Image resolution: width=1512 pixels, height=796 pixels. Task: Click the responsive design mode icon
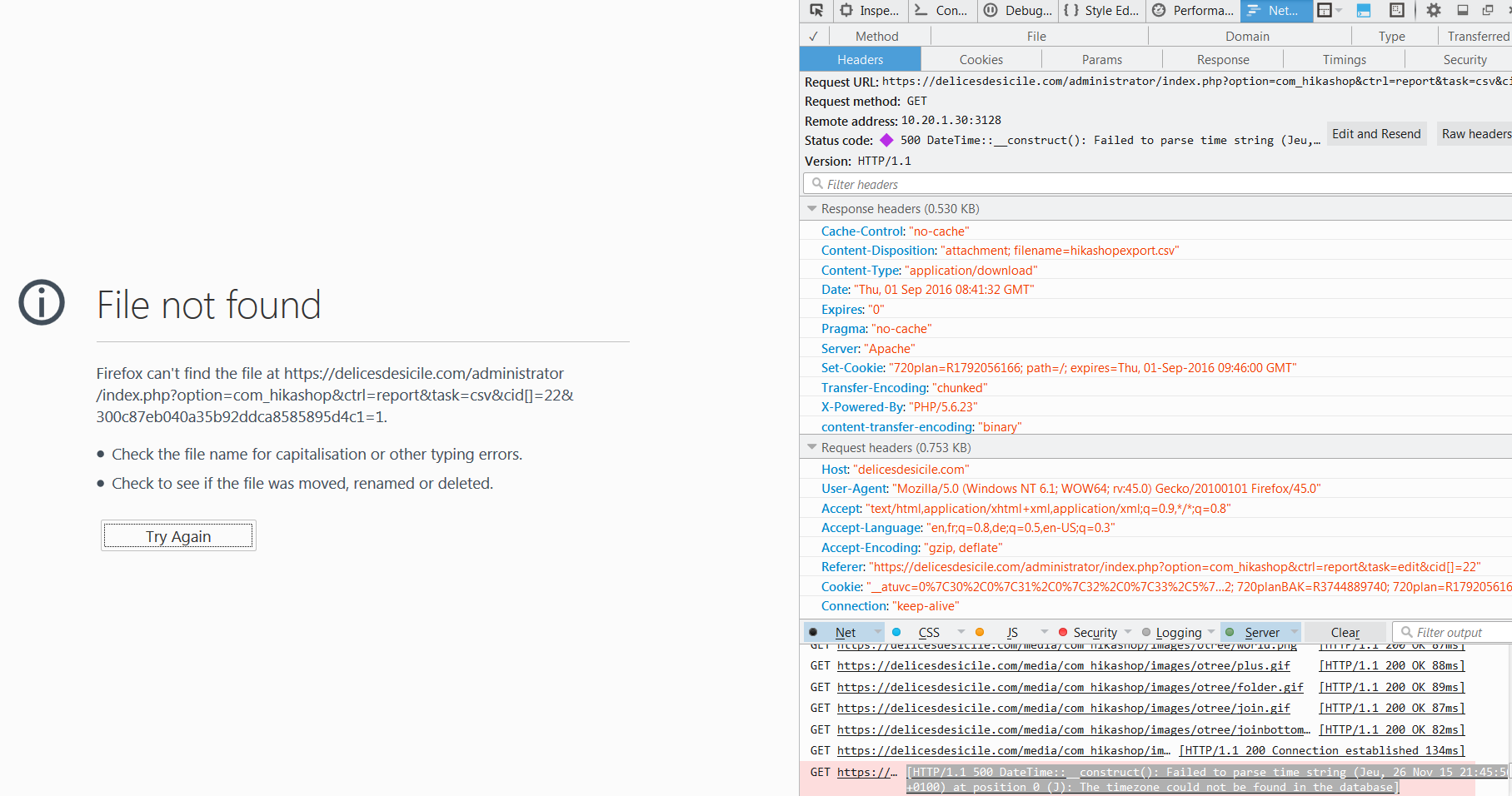1397,11
